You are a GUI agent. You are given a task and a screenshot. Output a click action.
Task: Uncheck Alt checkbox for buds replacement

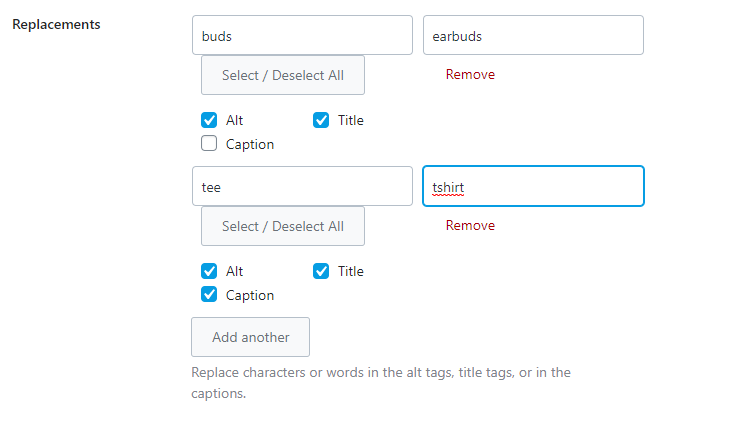click(209, 121)
